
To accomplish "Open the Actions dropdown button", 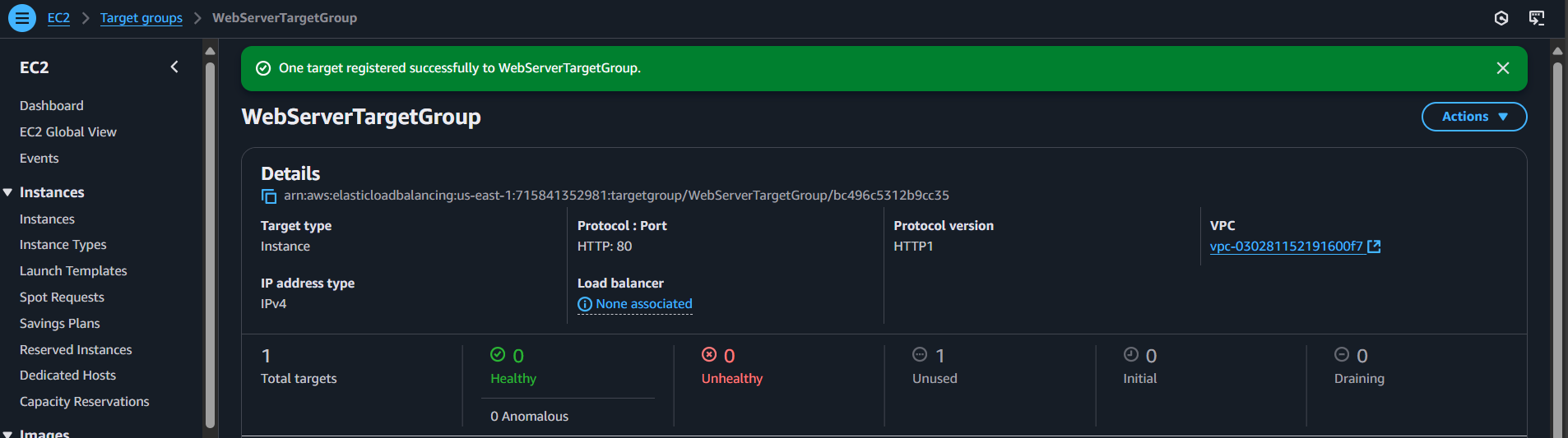I will point(1474,117).
